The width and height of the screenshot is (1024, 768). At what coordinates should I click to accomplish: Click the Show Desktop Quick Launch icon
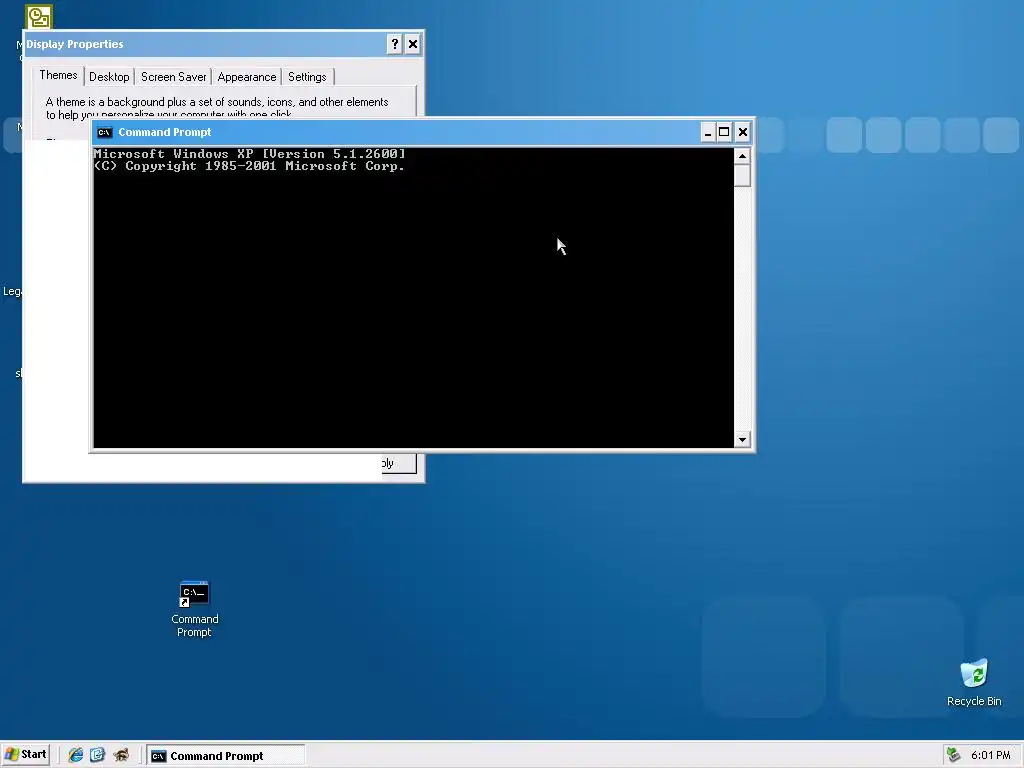point(97,755)
